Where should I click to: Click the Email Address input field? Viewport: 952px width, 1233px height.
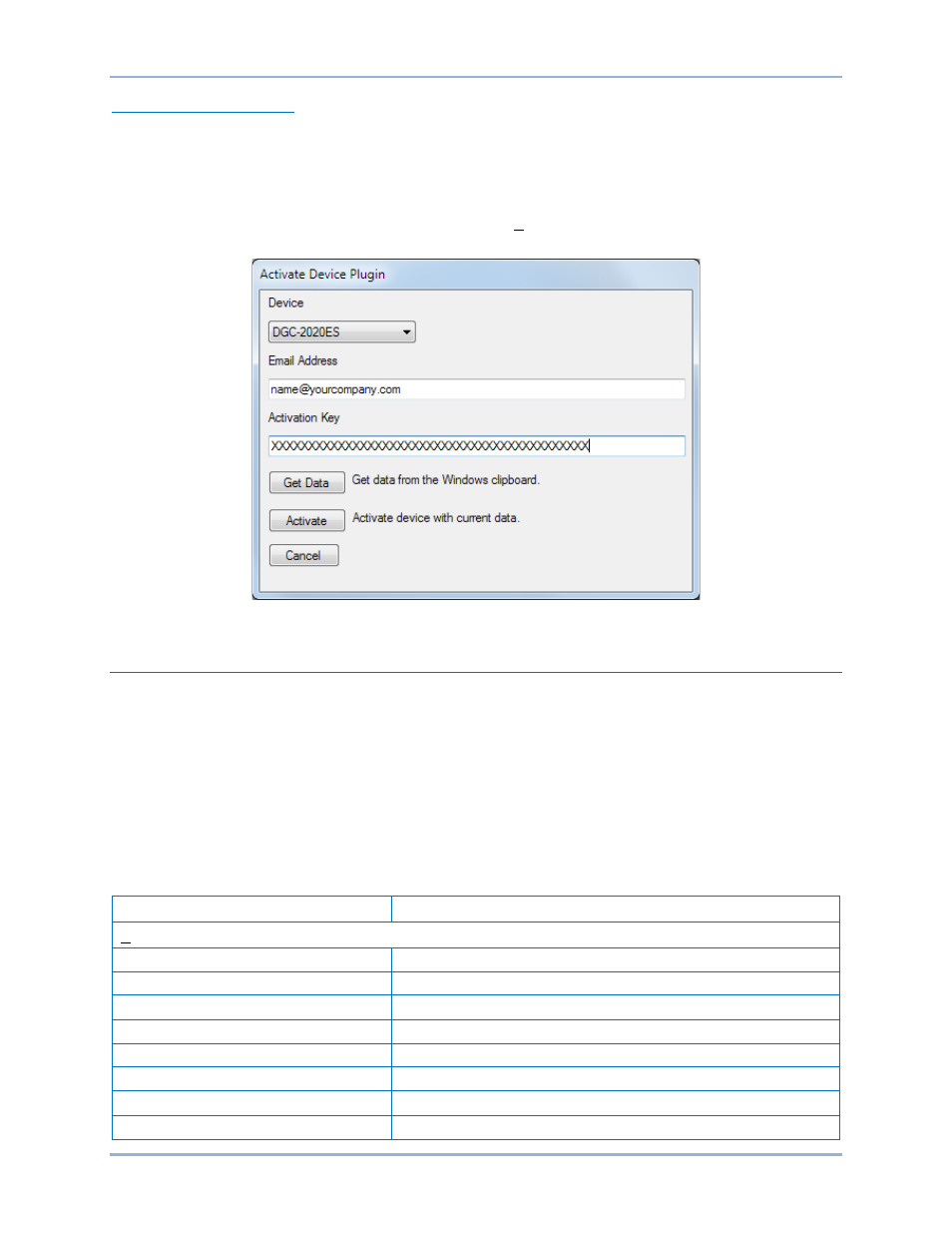click(x=476, y=389)
